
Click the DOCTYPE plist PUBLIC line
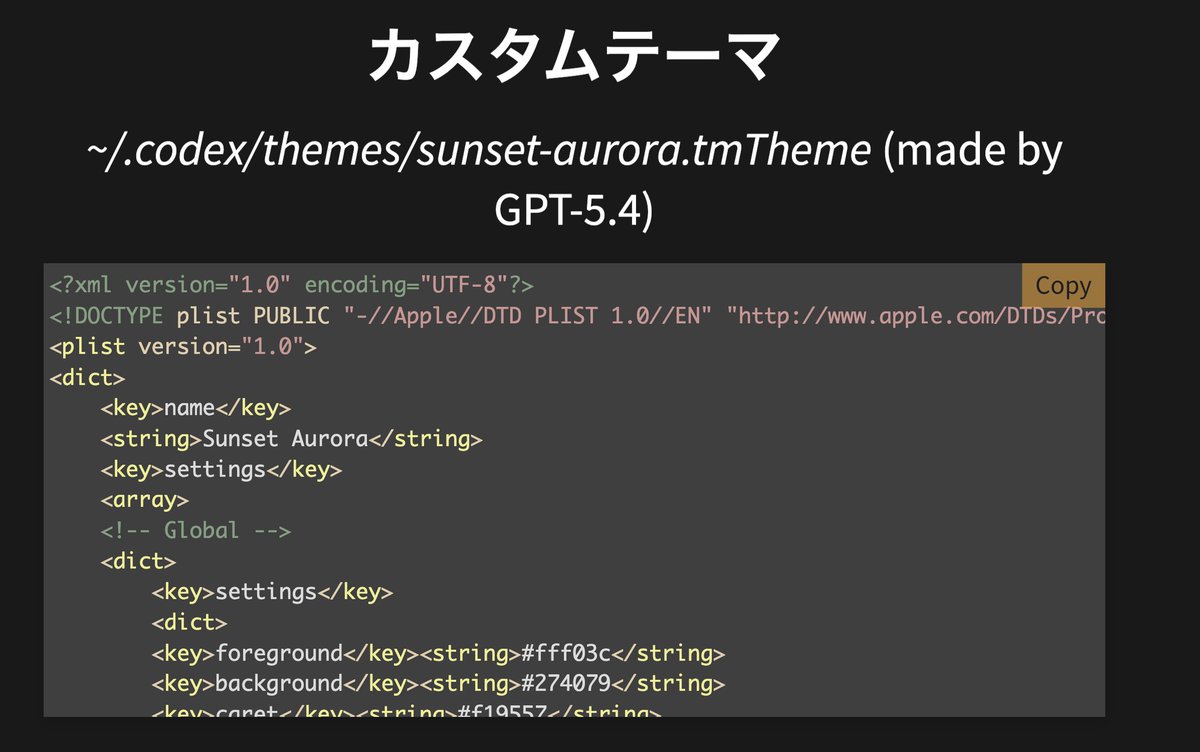577,316
